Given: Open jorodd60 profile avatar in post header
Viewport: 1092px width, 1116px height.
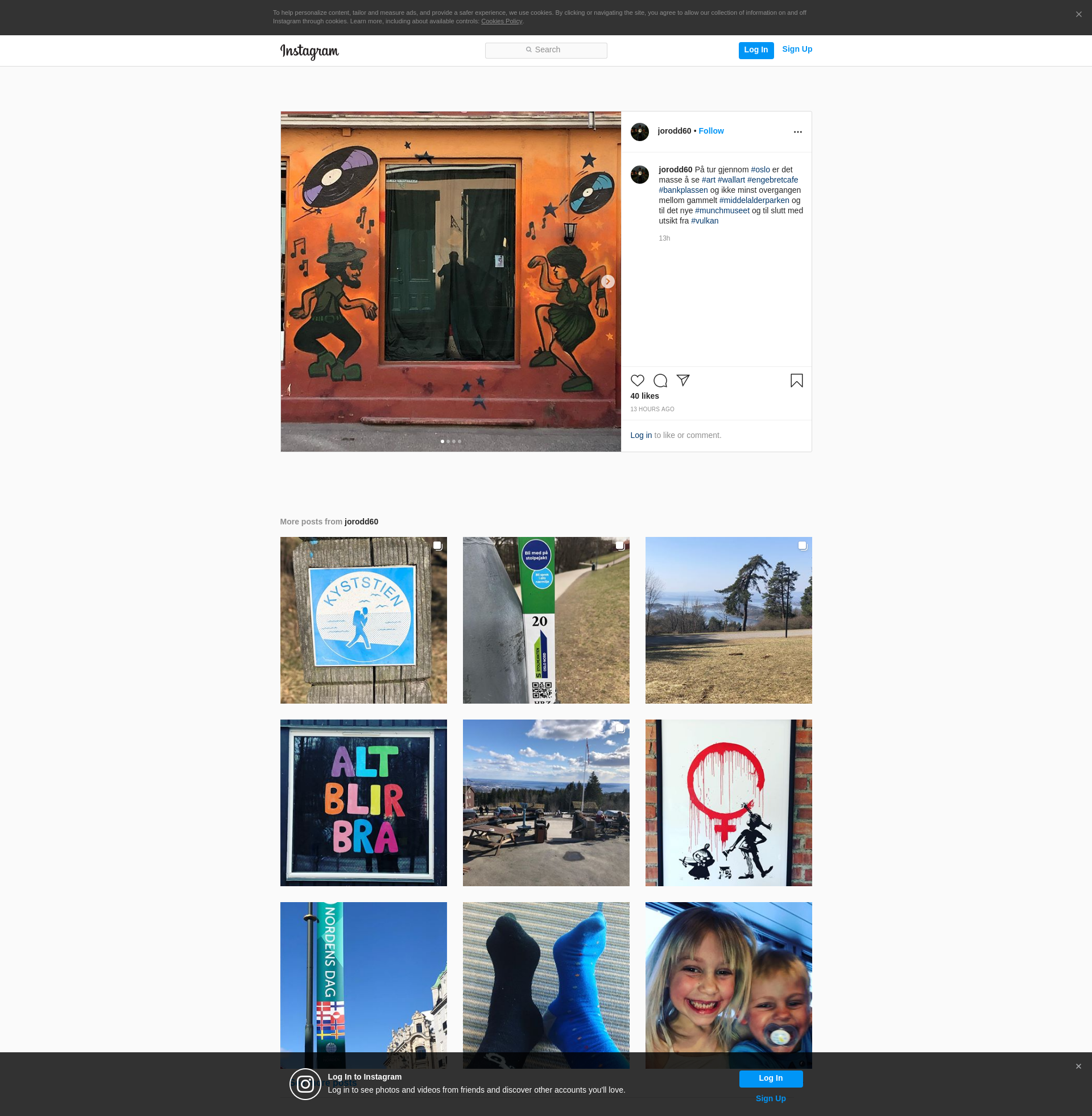Looking at the screenshot, I should (x=639, y=132).
